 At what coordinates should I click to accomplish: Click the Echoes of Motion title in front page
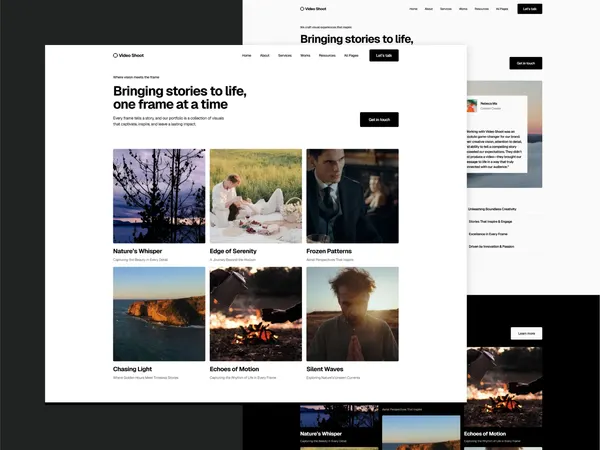pos(234,369)
